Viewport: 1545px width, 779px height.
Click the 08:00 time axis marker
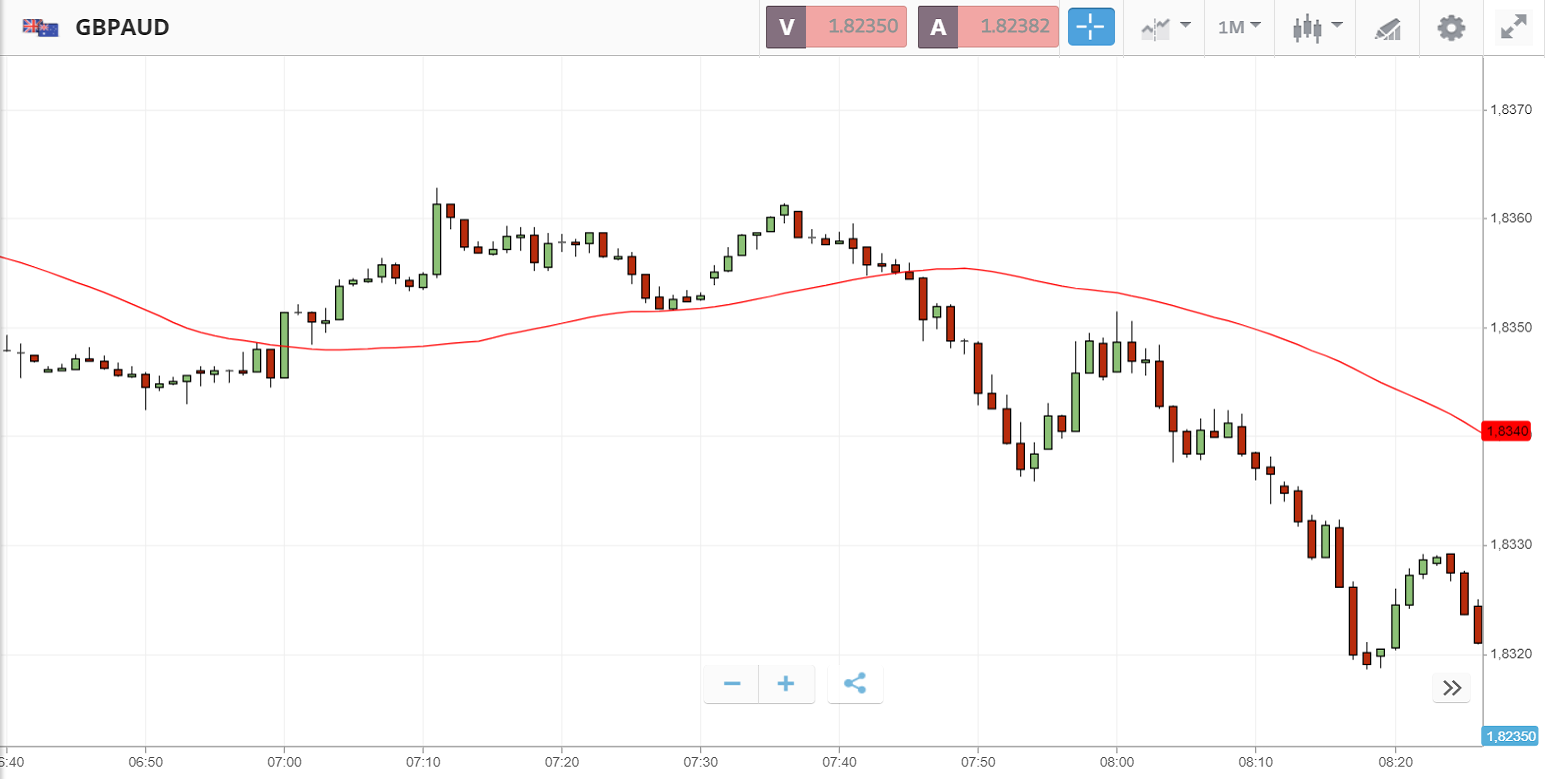1116,761
